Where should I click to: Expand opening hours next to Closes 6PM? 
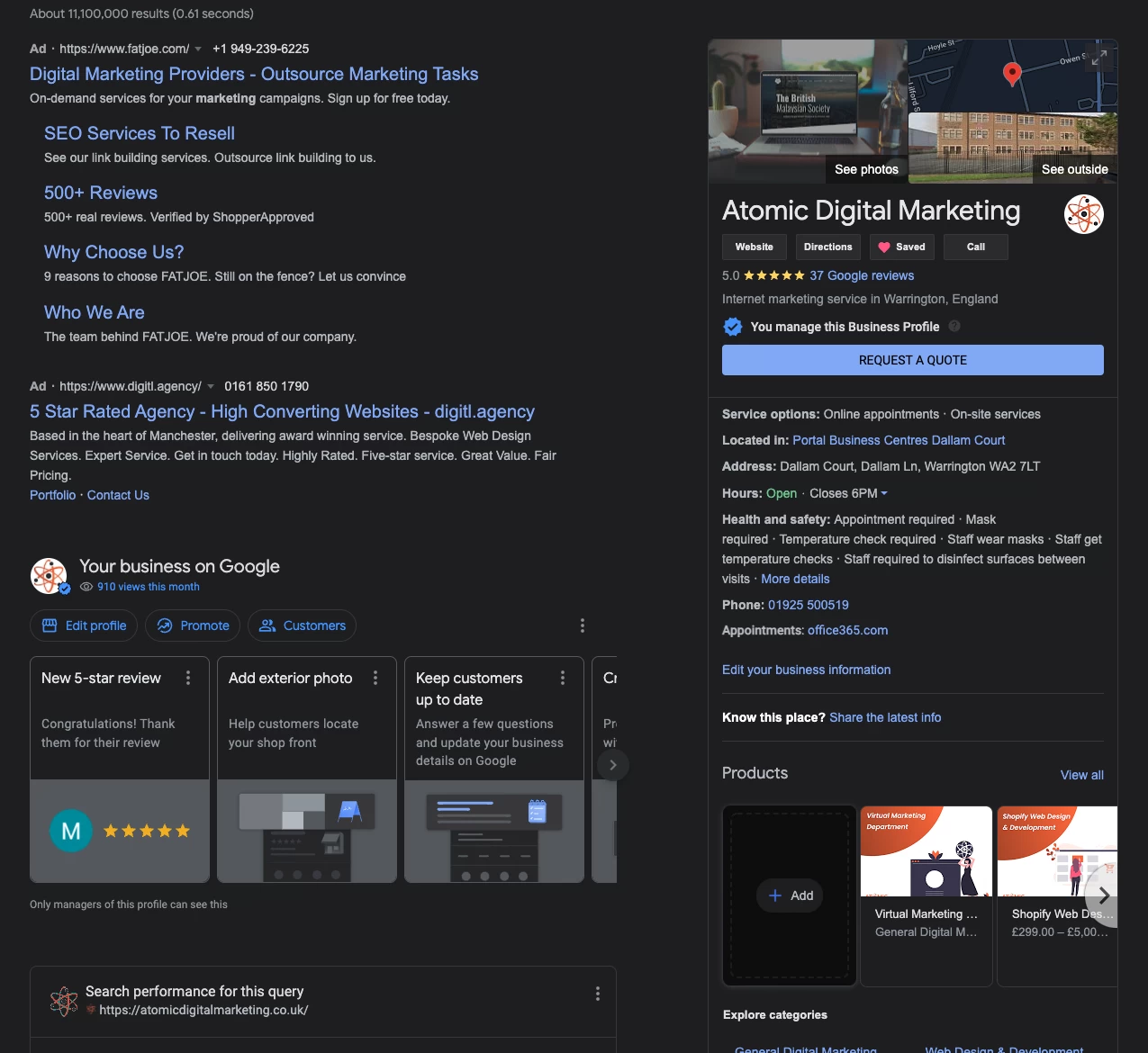(x=884, y=493)
